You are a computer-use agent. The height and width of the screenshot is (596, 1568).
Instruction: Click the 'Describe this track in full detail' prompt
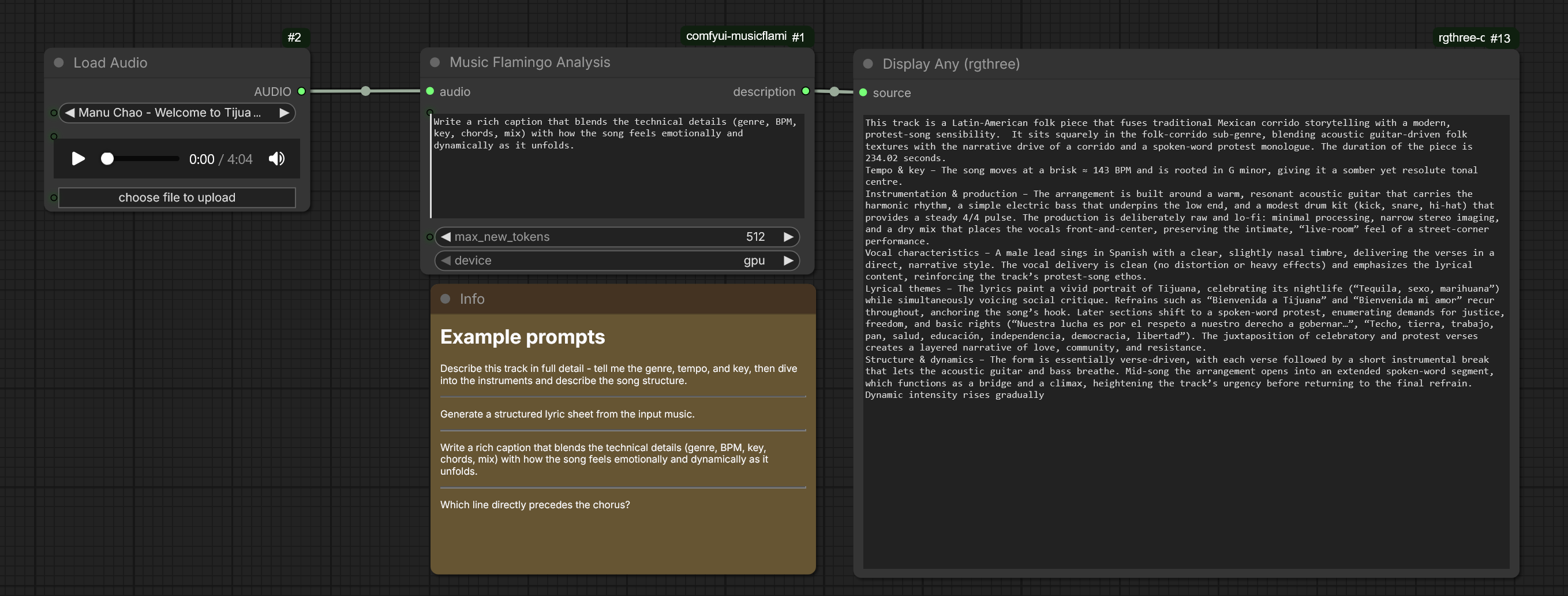coord(619,375)
